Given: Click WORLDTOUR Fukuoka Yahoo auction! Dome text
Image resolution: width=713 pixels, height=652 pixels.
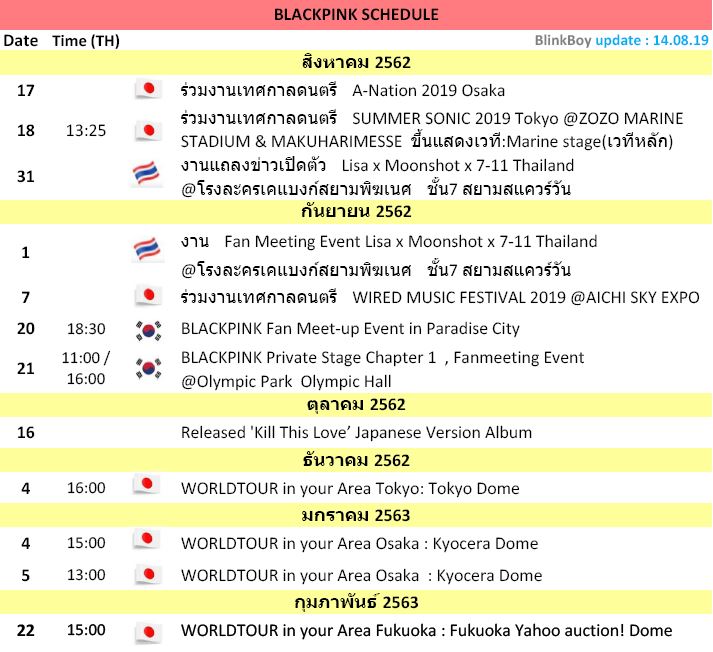Looking at the screenshot, I should pos(427,631).
